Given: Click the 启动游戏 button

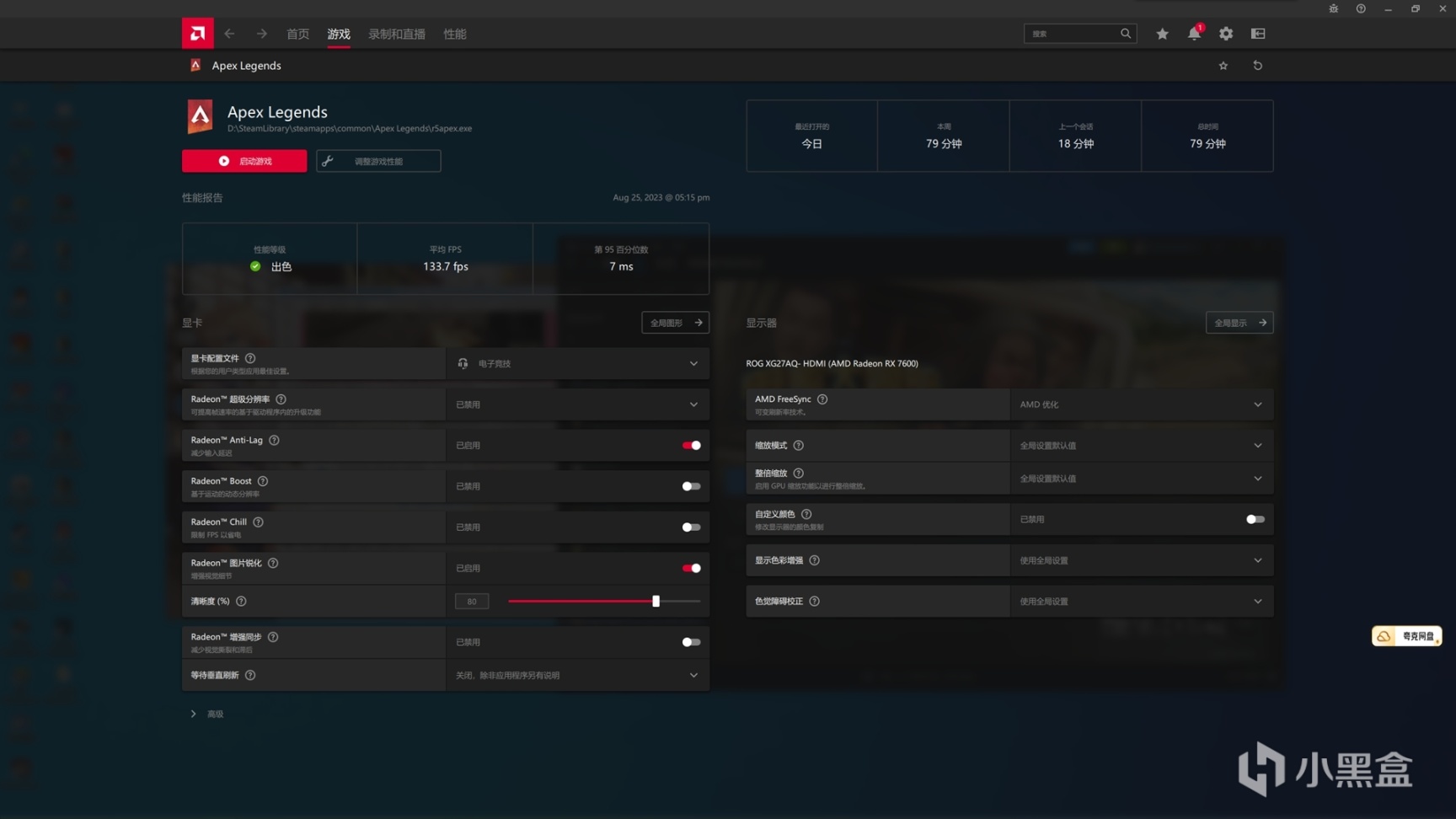Looking at the screenshot, I should tap(244, 161).
